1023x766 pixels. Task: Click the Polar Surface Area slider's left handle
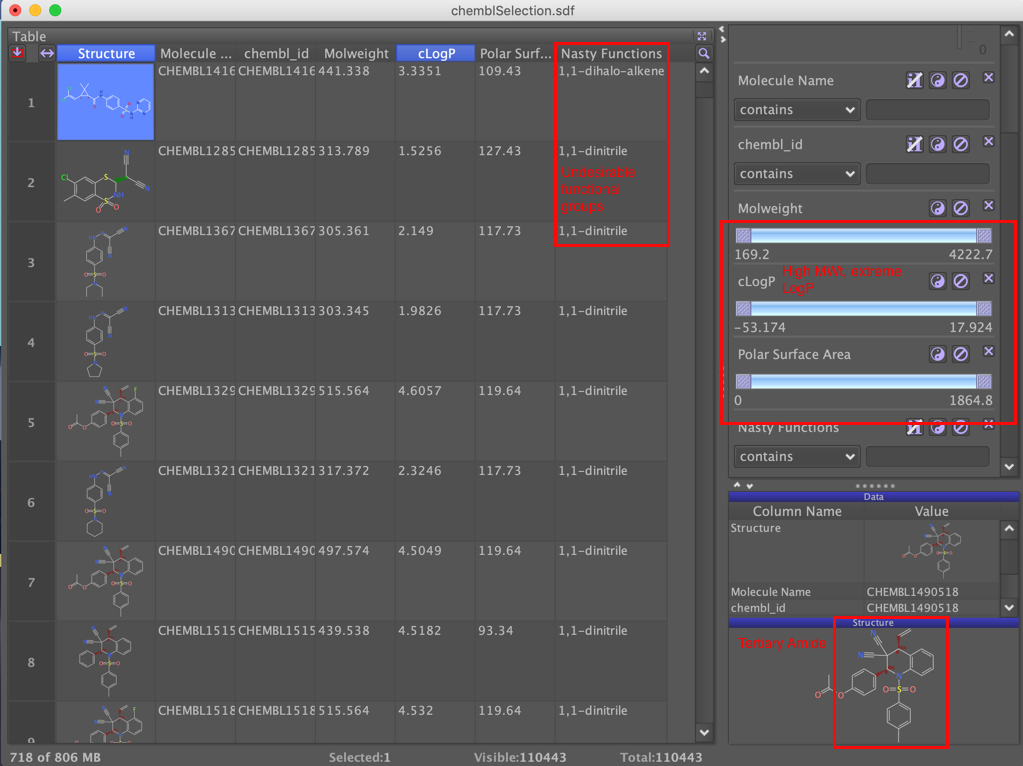coord(743,382)
